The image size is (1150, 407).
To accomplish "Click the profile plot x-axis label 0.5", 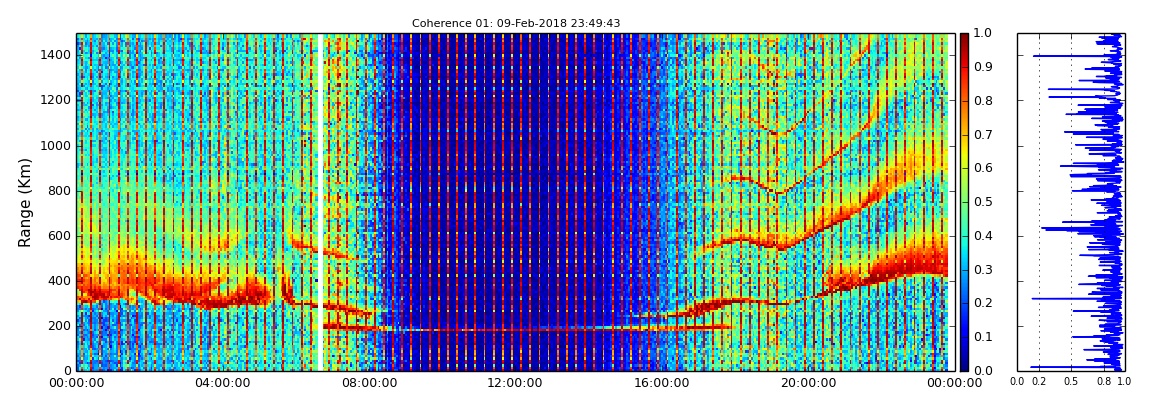I will pos(1071,381).
